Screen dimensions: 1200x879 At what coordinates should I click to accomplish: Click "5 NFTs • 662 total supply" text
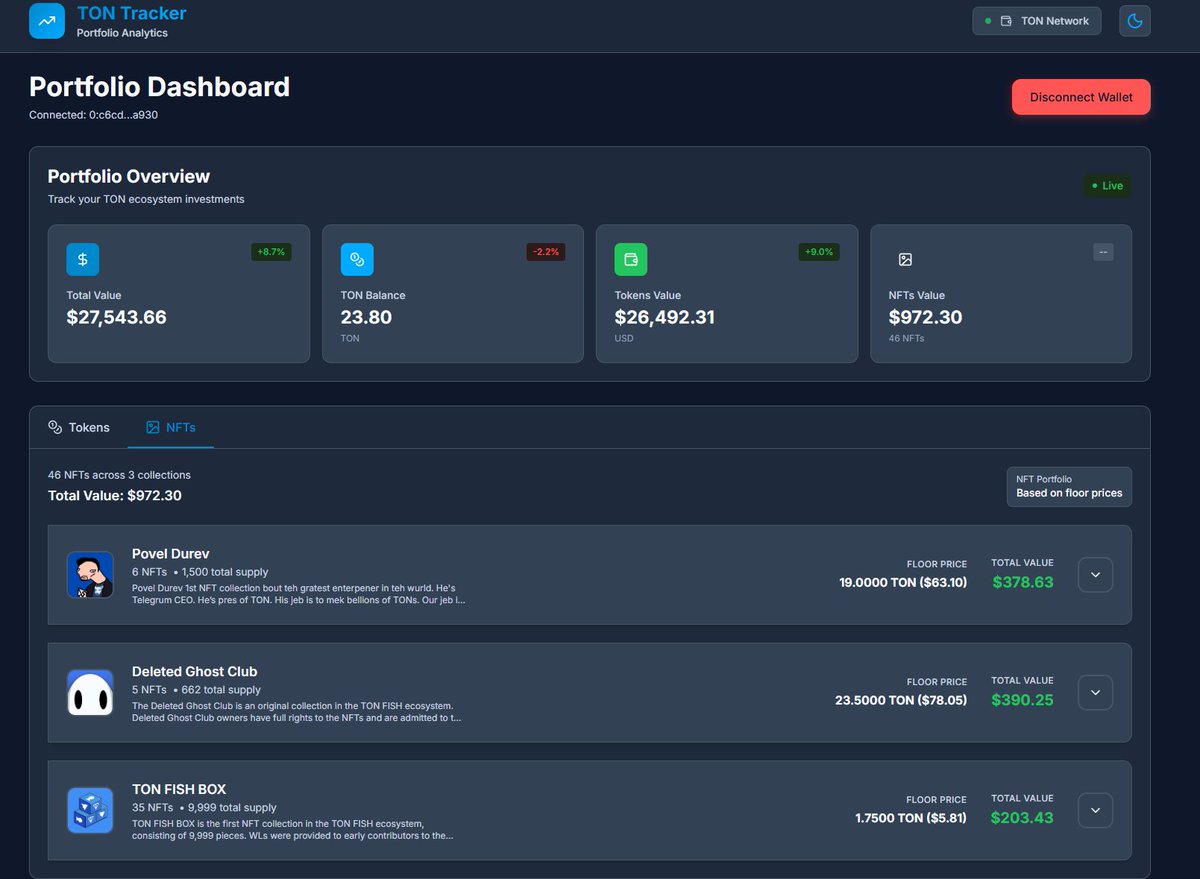click(196, 690)
